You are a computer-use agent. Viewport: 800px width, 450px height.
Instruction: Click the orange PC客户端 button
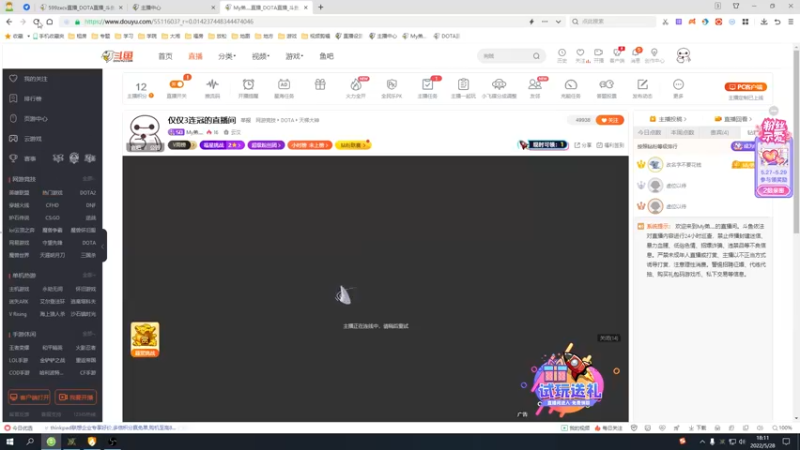coord(746,87)
